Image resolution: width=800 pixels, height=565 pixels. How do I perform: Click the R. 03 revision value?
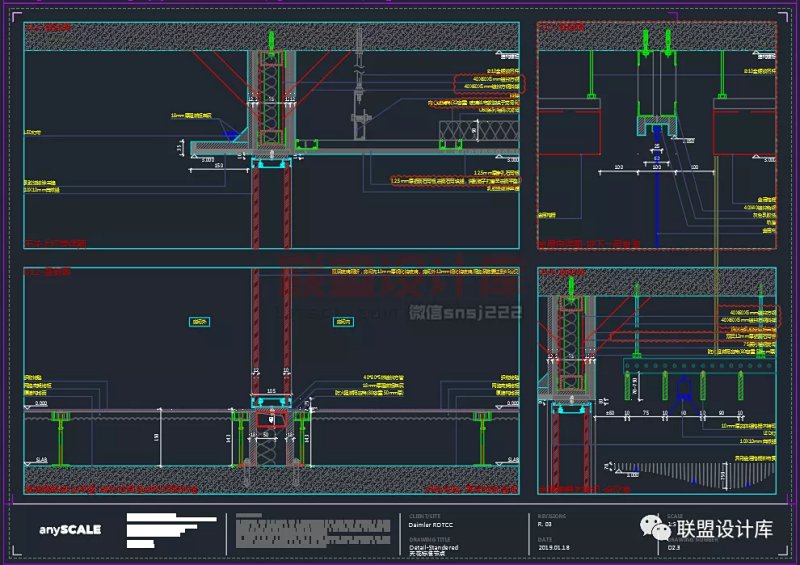(546, 526)
